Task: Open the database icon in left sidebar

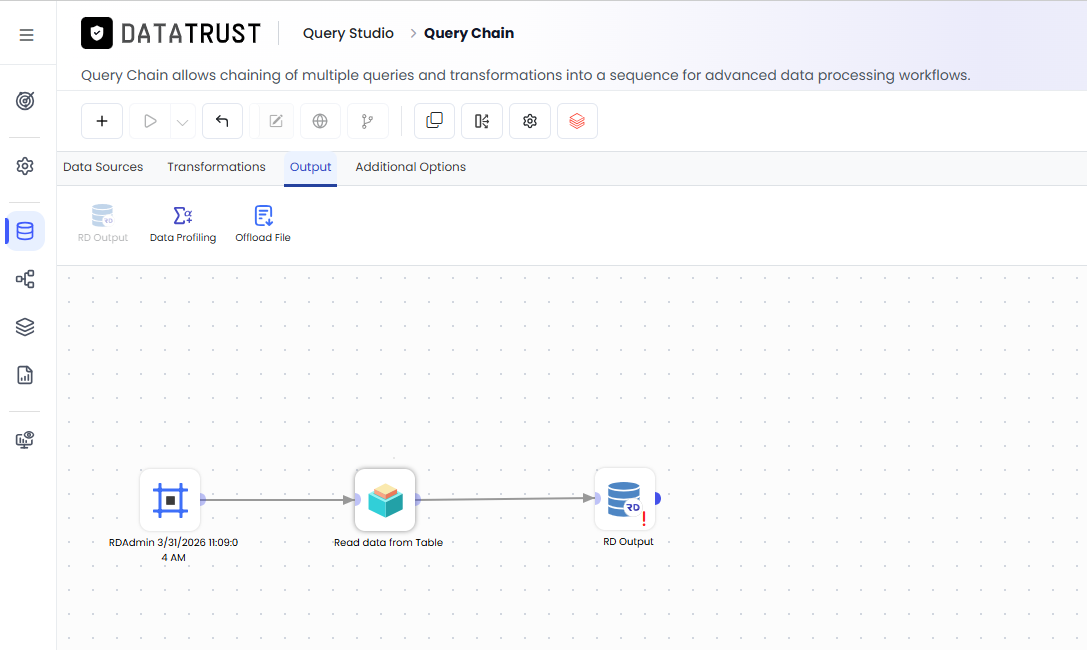Action: click(25, 231)
